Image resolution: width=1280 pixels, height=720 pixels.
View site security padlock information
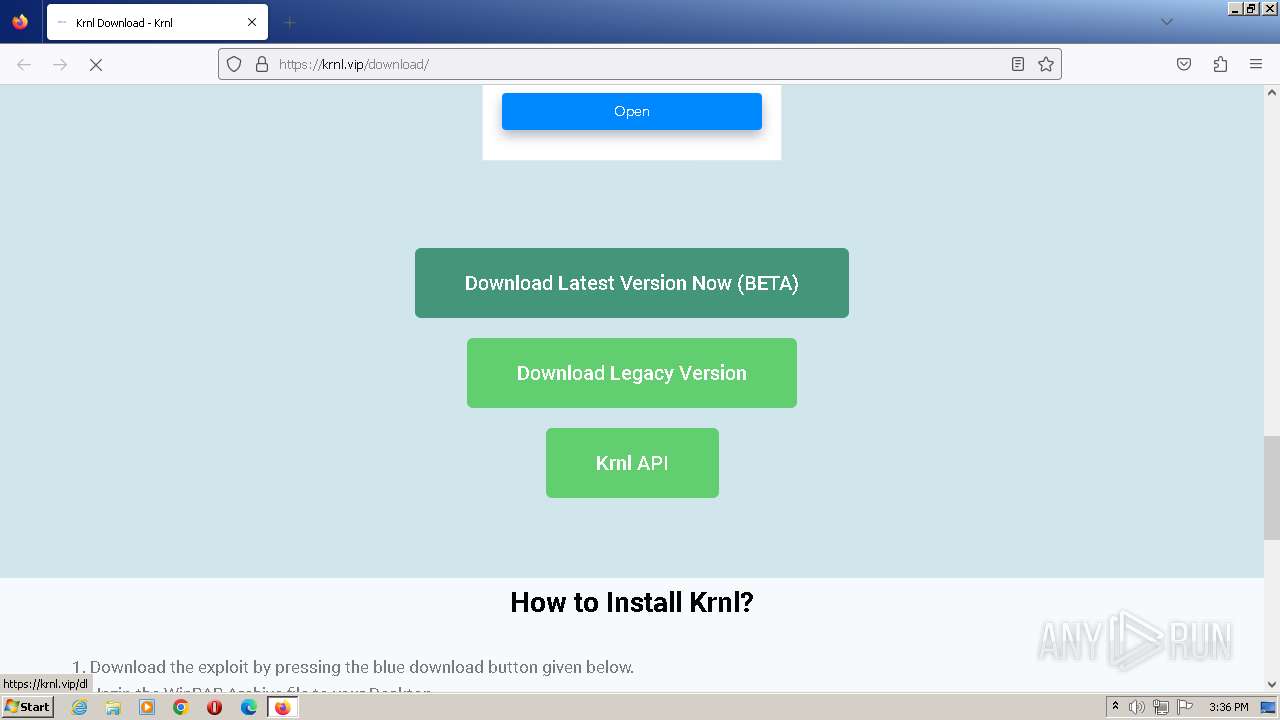(262, 64)
